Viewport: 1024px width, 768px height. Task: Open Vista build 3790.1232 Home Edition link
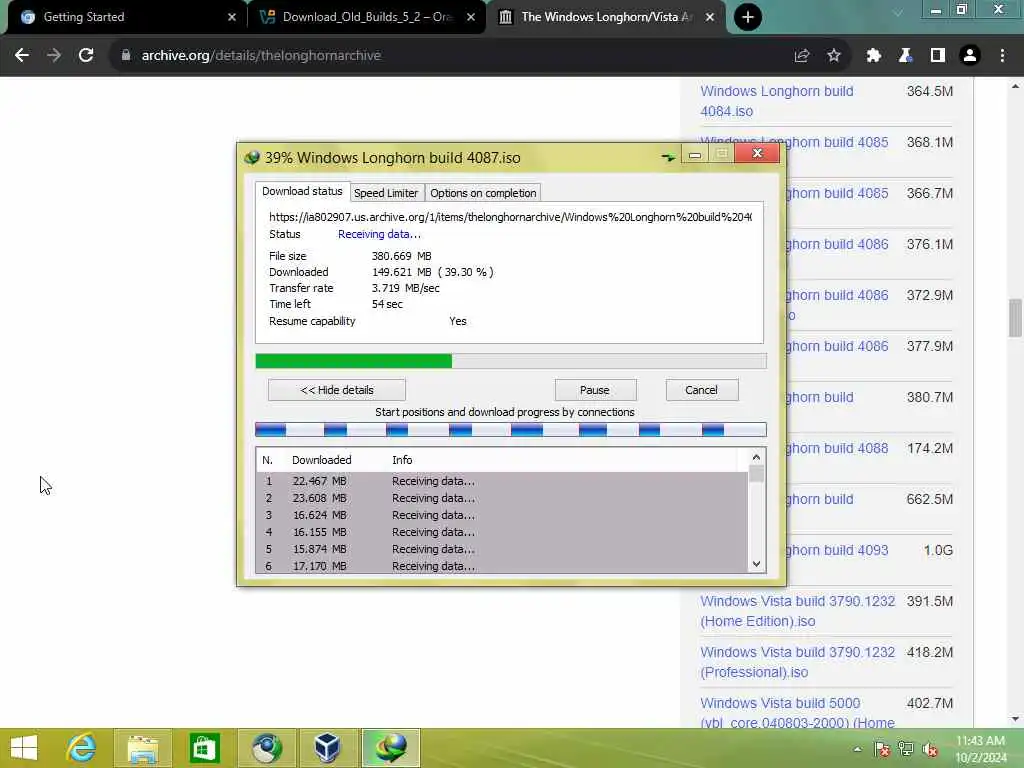coord(797,611)
